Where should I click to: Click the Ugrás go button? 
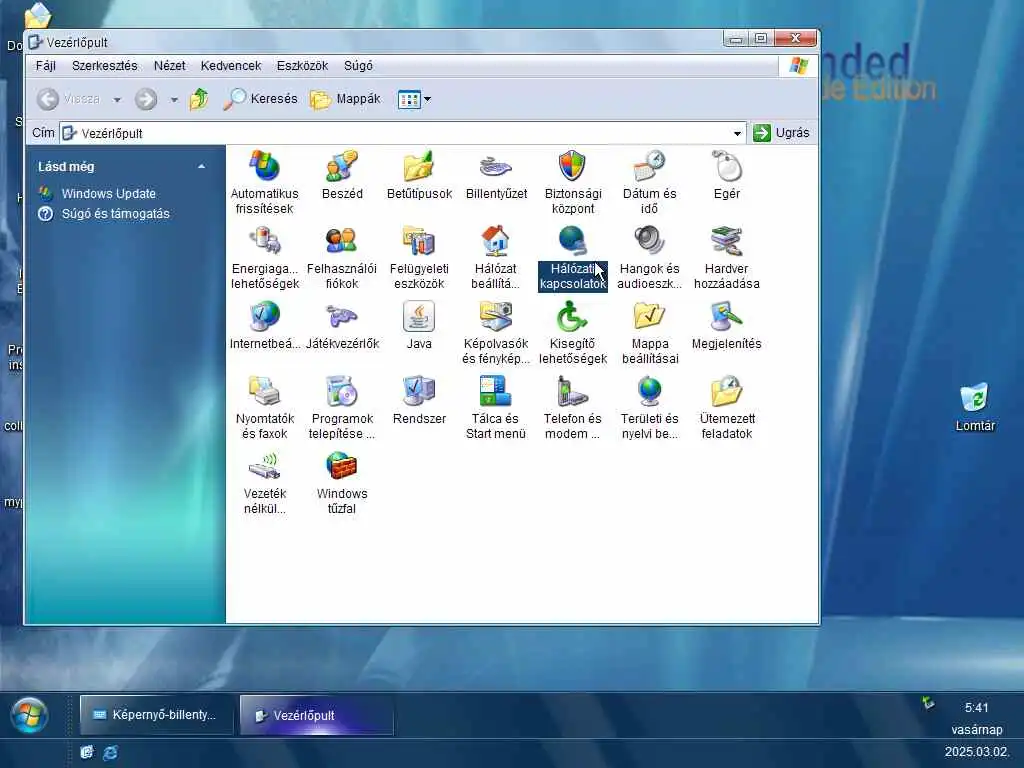tap(781, 133)
